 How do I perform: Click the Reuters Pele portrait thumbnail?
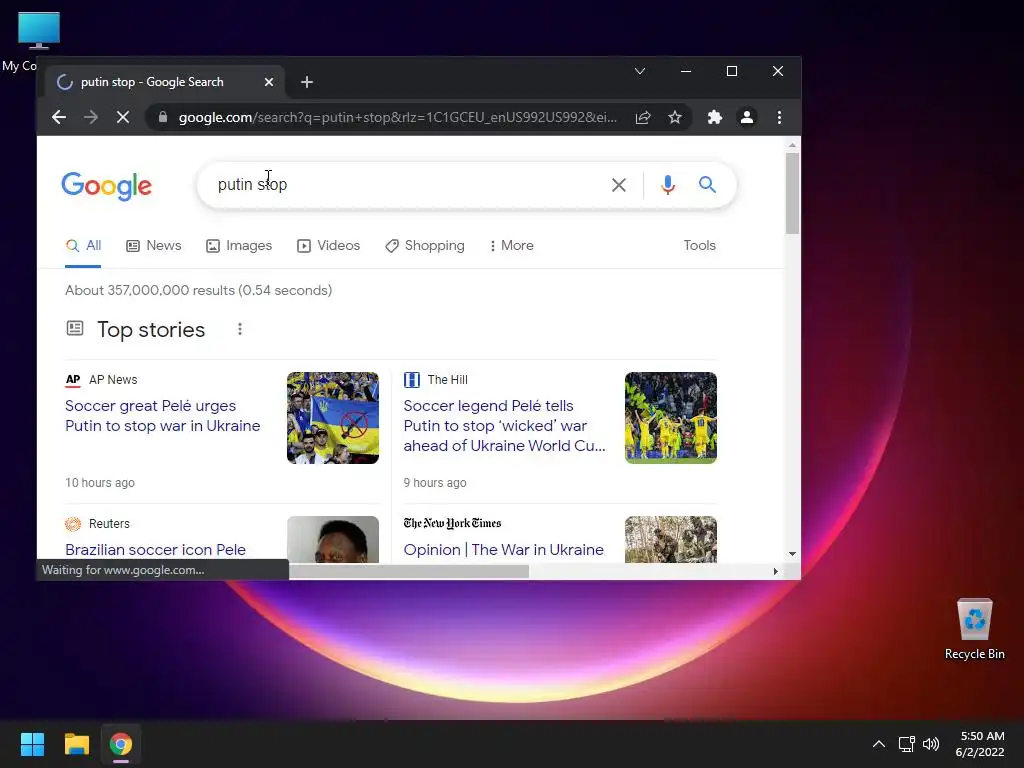(332, 539)
